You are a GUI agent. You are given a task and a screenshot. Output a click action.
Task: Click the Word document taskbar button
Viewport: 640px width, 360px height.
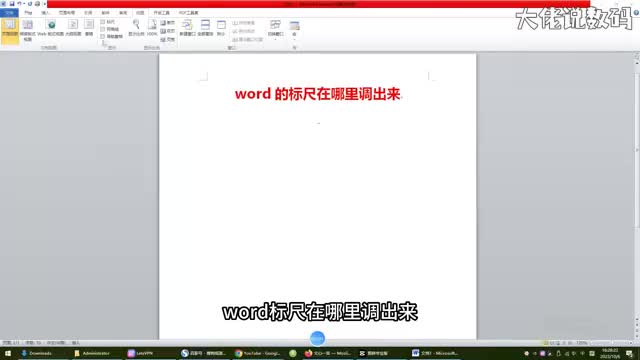(435, 353)
